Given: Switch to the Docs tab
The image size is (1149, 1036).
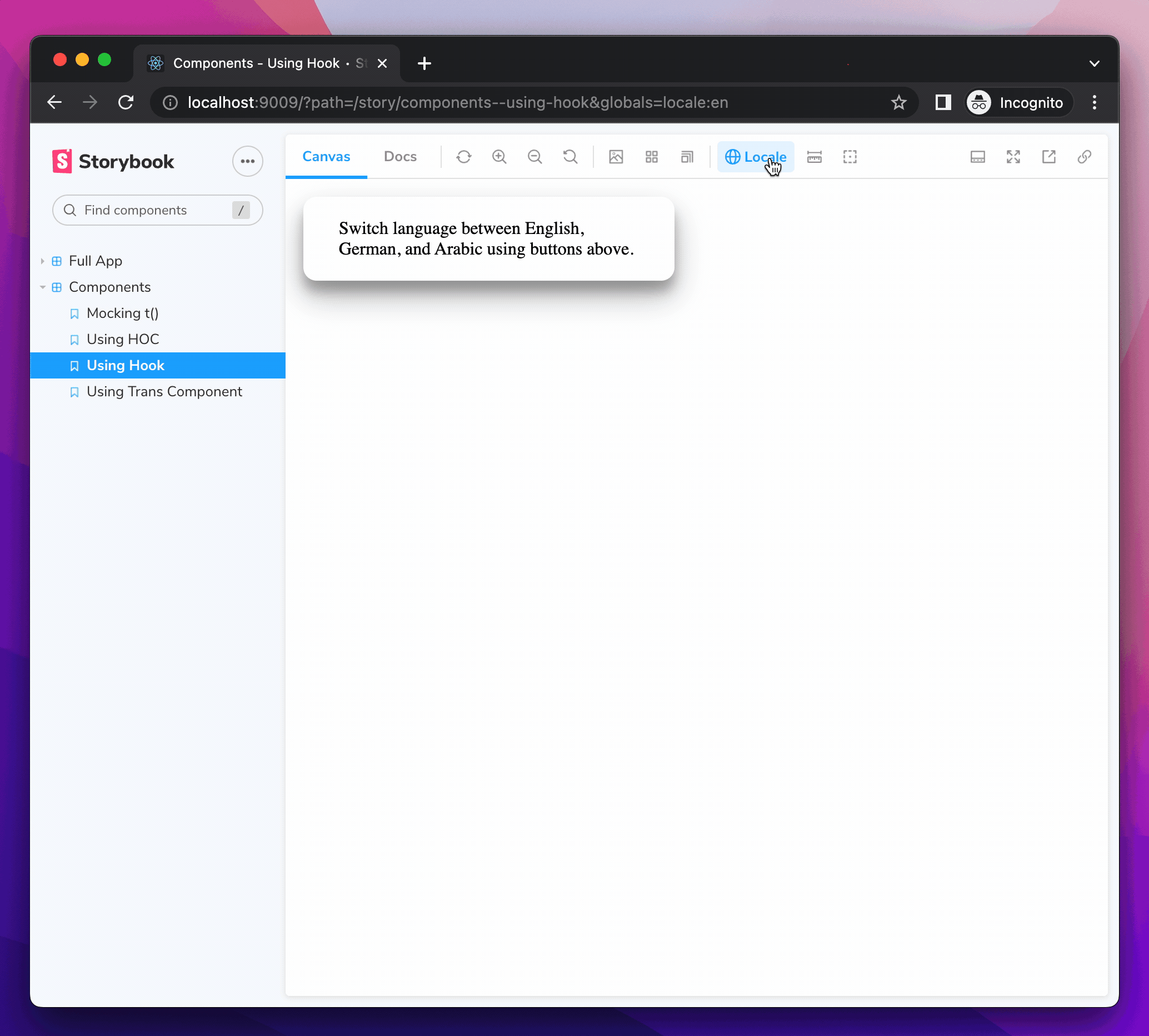Looking at the screenshot, I should [x=399, y=157].
